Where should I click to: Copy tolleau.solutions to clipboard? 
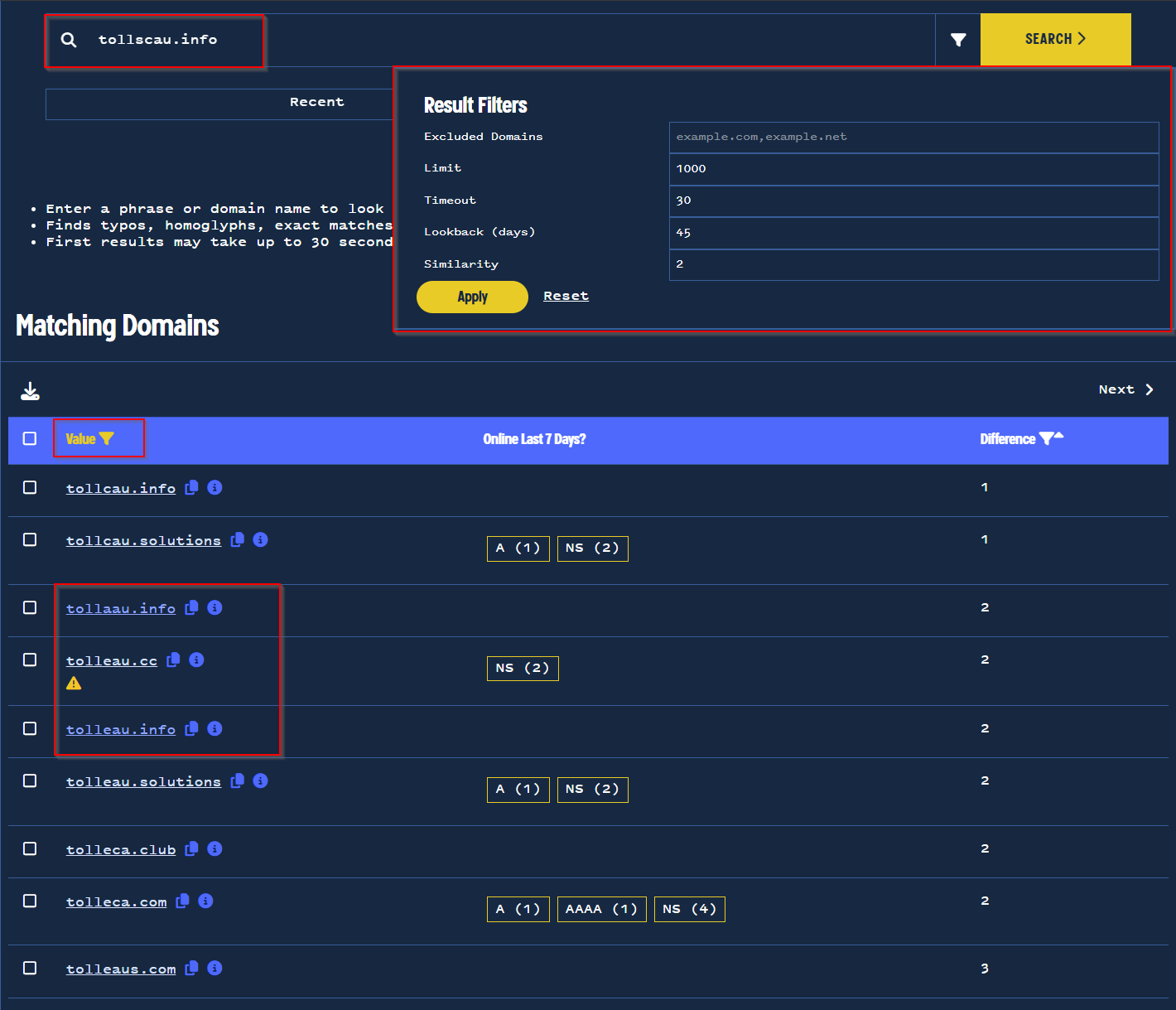click(237, 780)
